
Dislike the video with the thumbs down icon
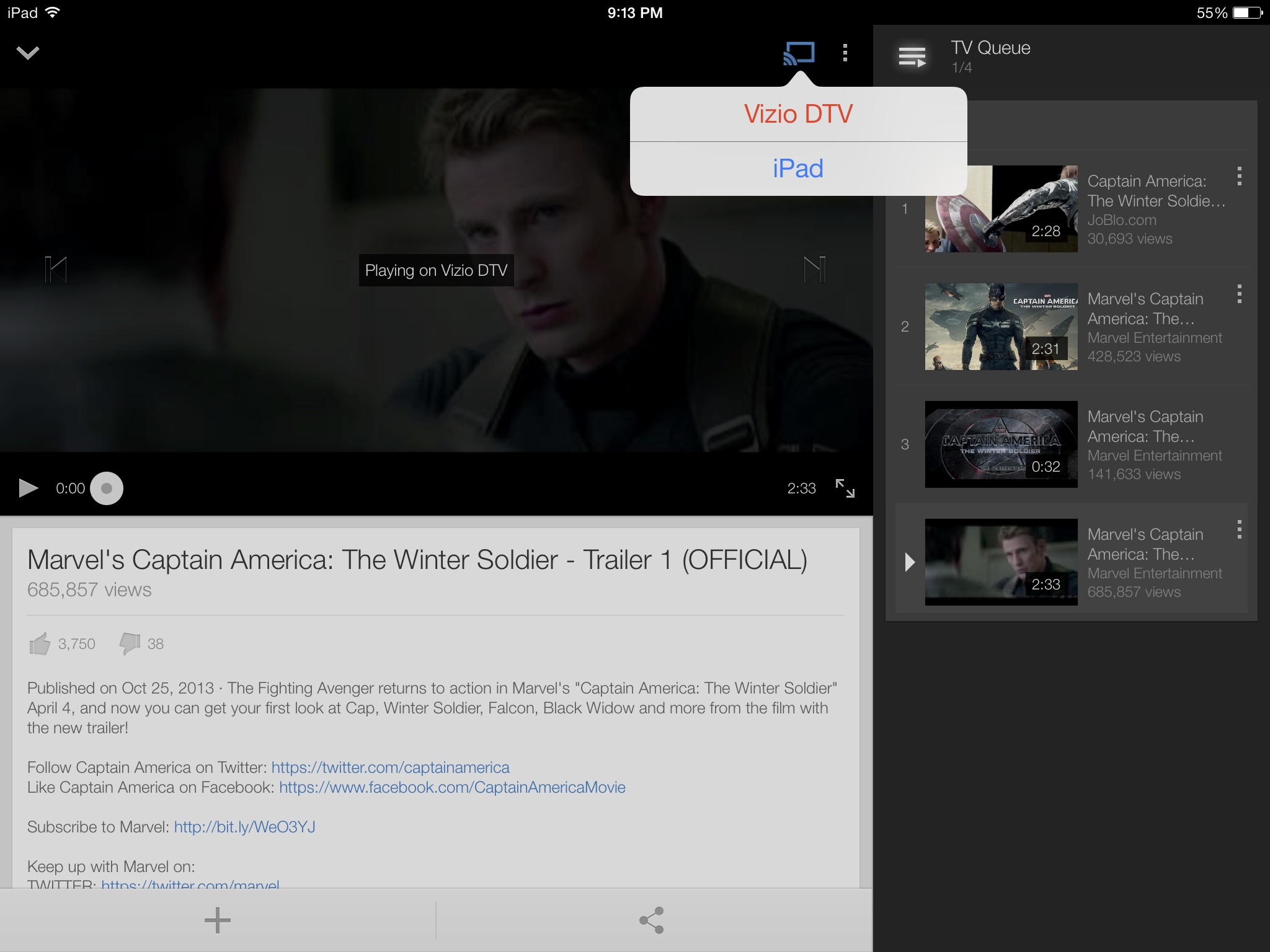pyautogui.click(x=130, y=644)
